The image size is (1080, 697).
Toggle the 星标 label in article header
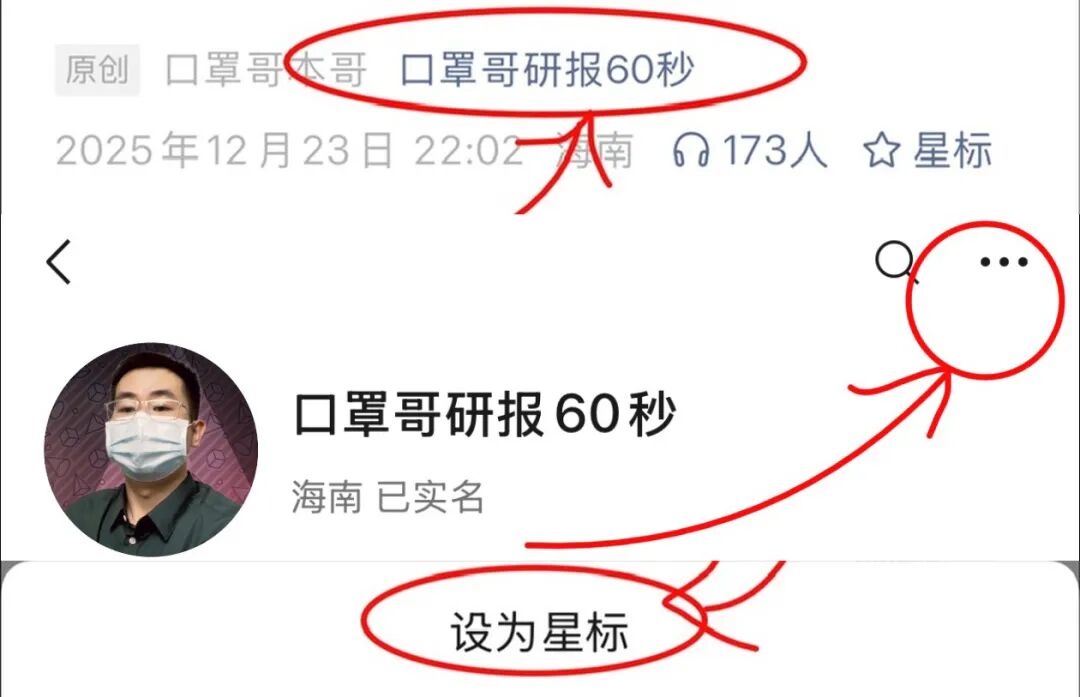[x=953, y=150]
